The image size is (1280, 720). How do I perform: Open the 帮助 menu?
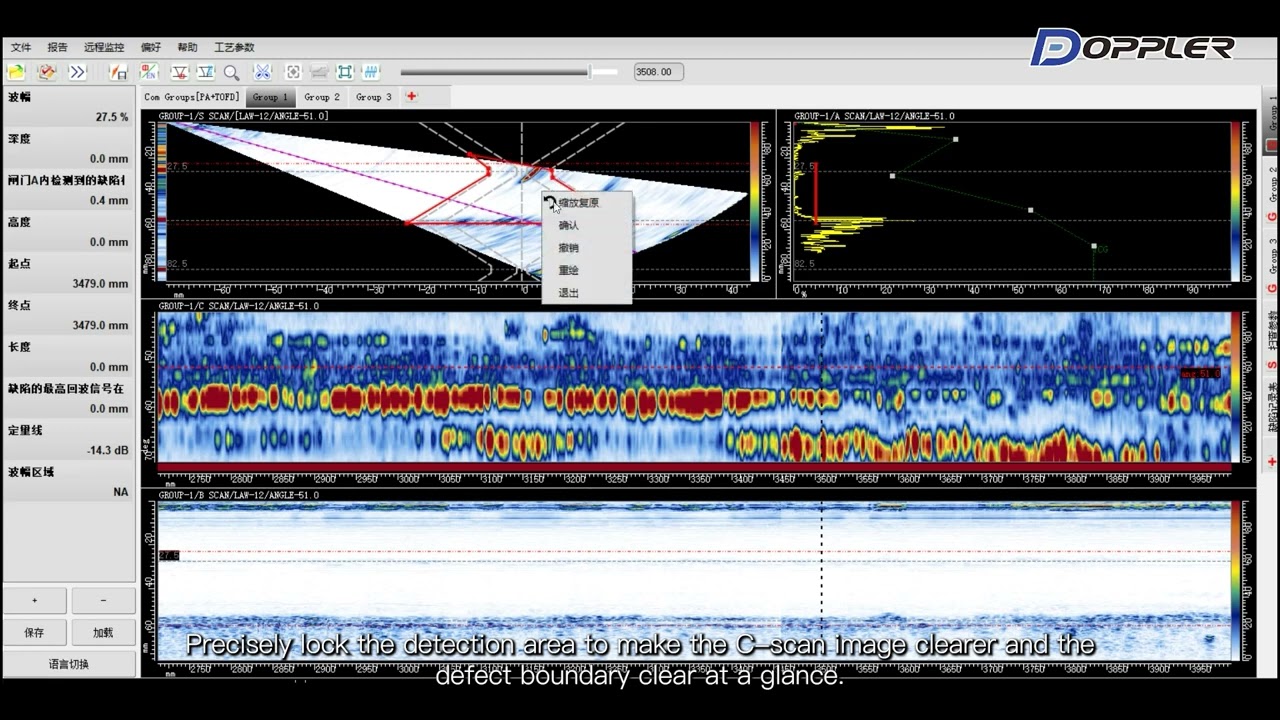coord(187,47)
